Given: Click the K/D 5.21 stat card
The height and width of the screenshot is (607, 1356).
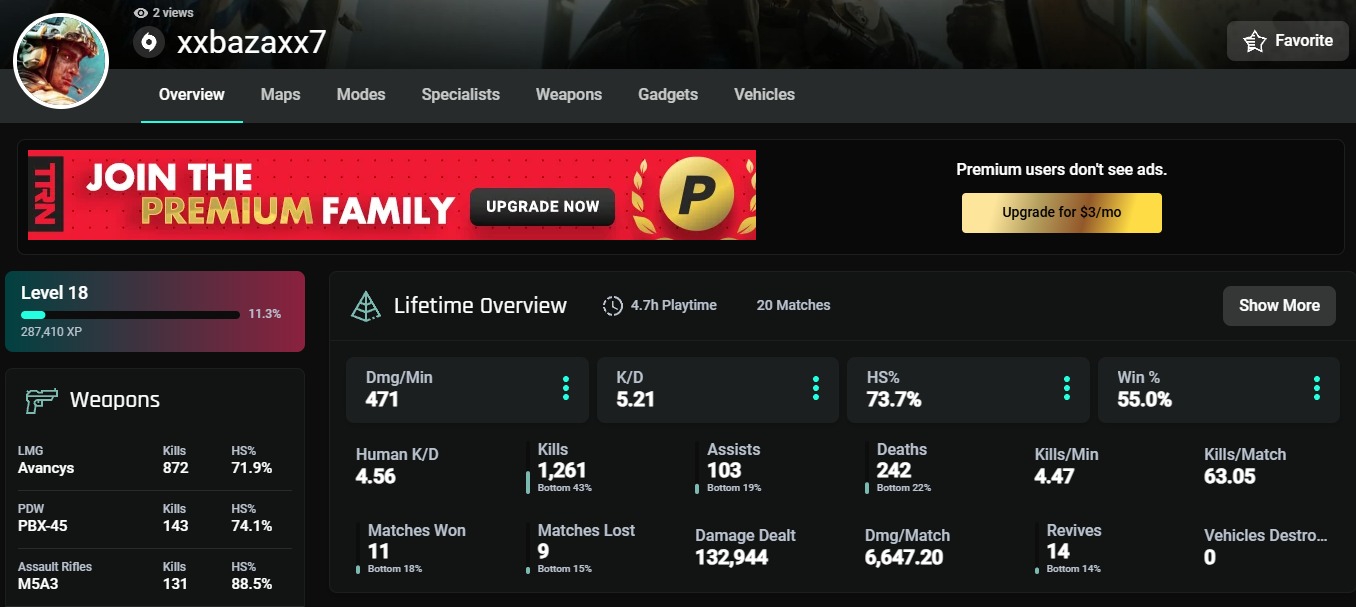Looking at the screenshot, I should (x=718, y=389).
